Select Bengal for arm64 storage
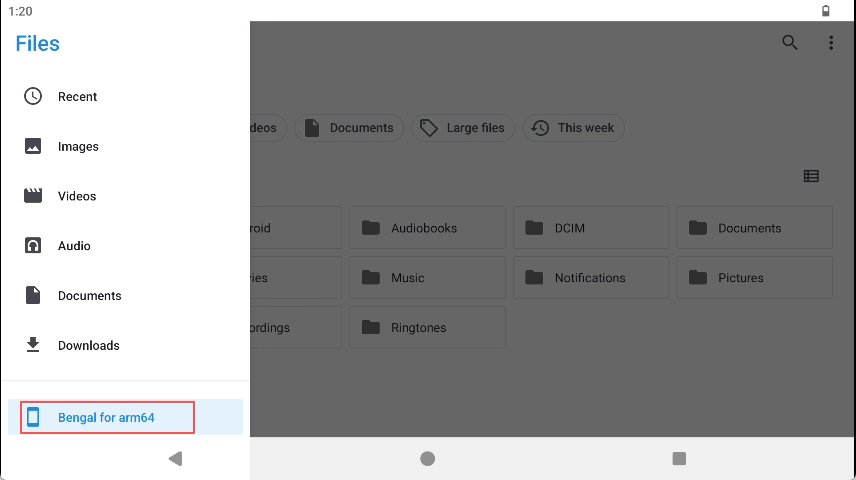Screen dimensions: 856x480 (106, 417)
